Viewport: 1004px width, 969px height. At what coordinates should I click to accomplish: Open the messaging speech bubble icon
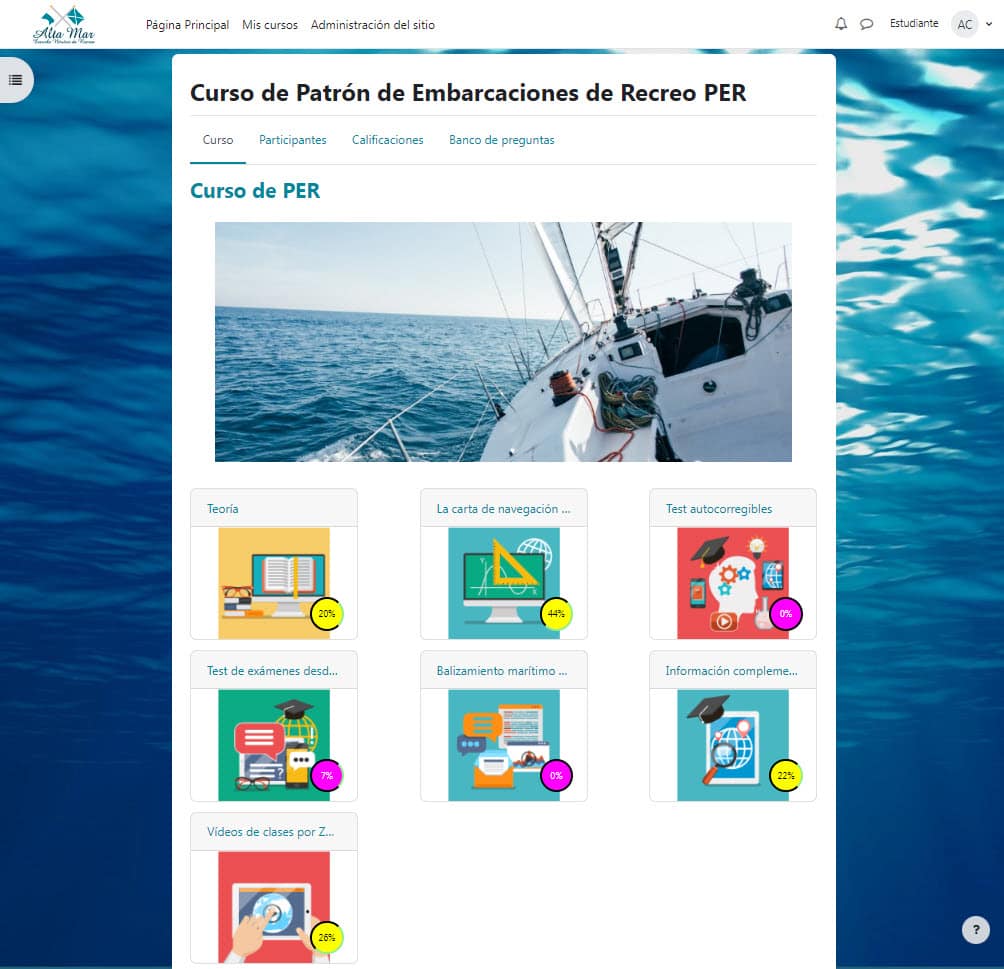point(867,24)
